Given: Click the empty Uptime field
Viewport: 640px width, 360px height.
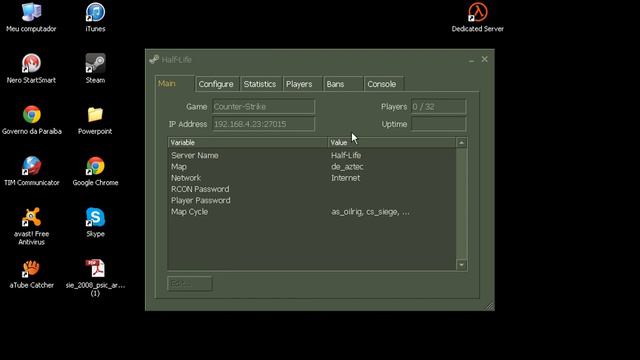Looking at the screenshot, I should pos(438,124).
